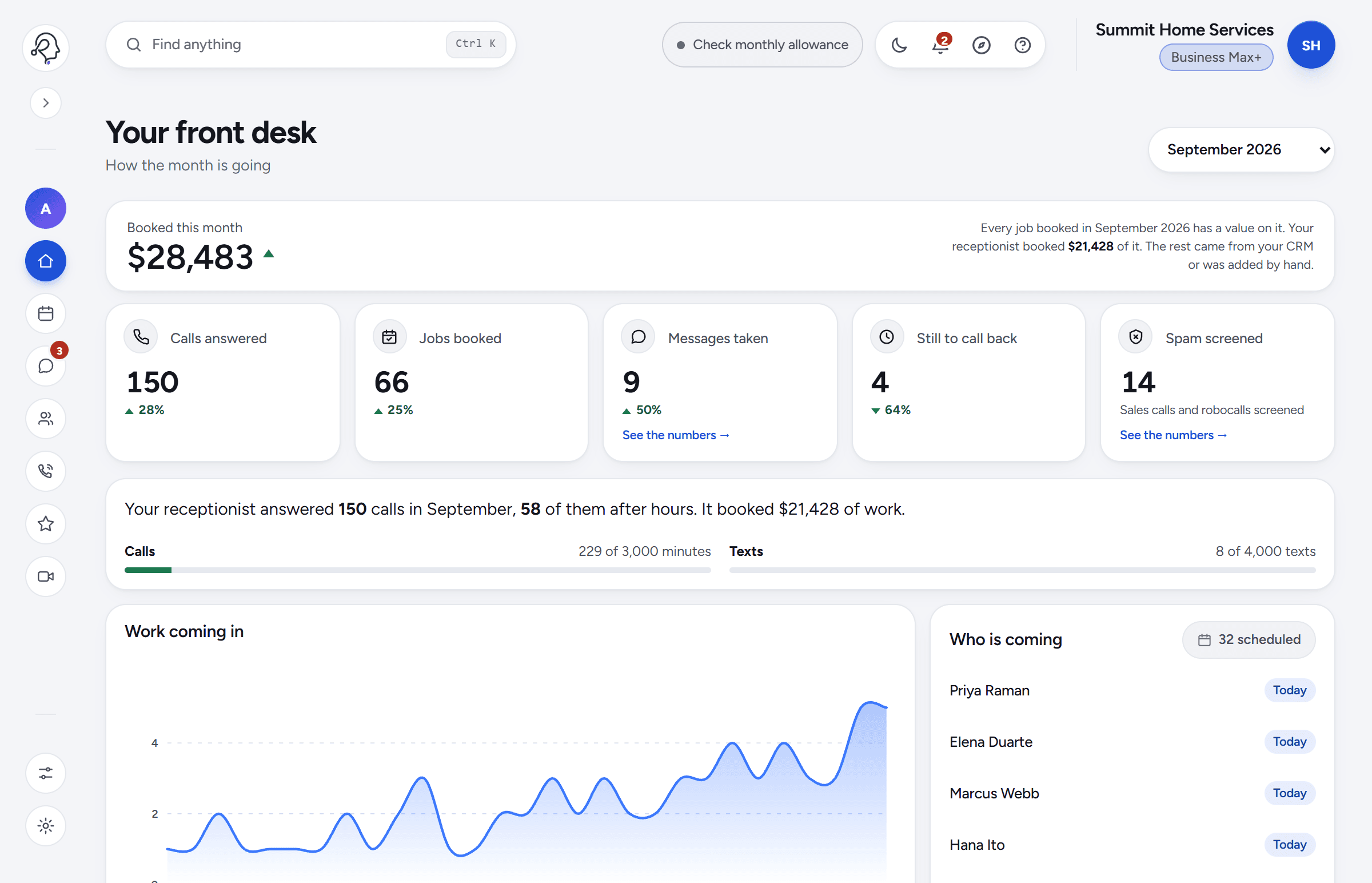Open the help question mark icon
Image resolution: width=1372 pixels, height=883 pixels.
pyautogui.click(x=1022, y=45)
